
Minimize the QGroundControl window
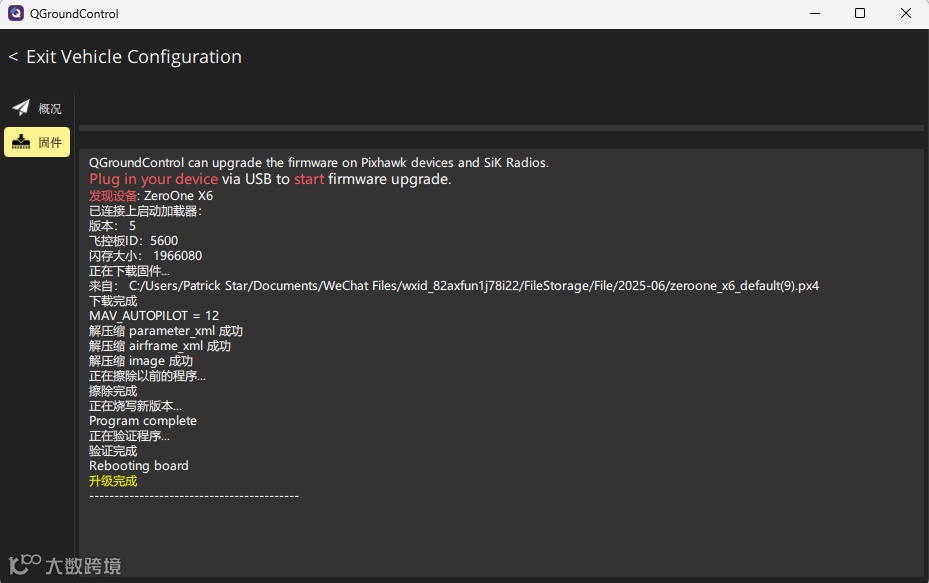[x=814, y=14]
